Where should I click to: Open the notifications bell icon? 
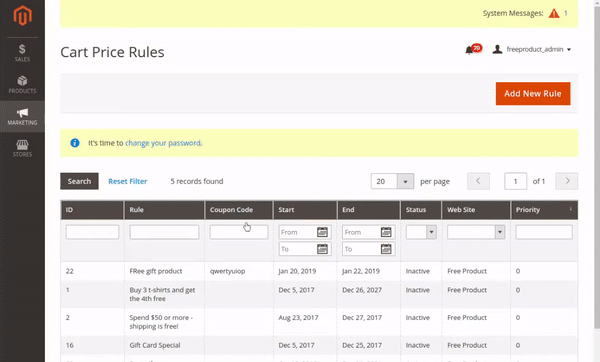pyautogui.click(x=469, y=50)
